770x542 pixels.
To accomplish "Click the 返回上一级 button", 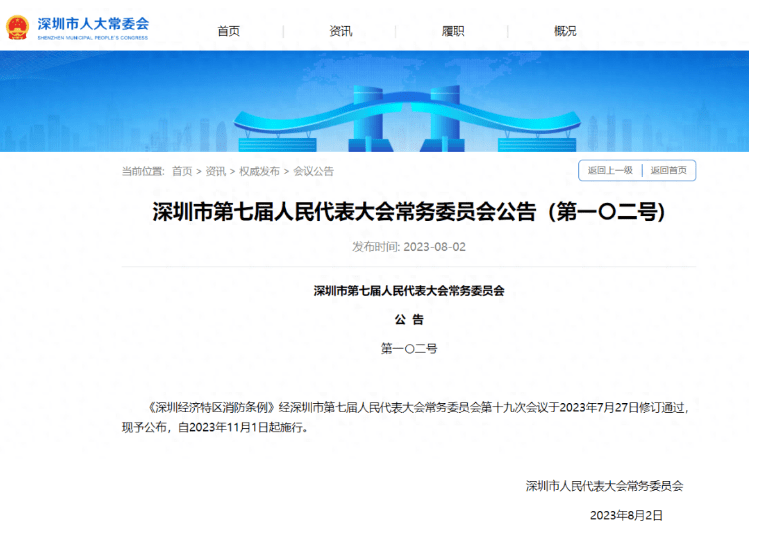I will coord(610,170).
